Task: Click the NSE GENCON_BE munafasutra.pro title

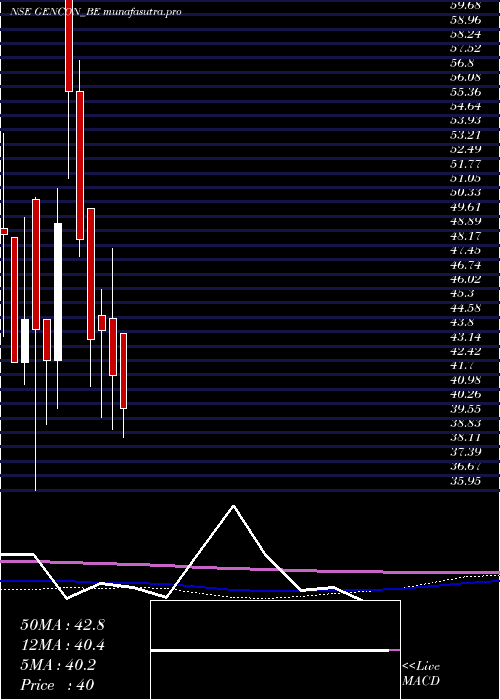Action: click(96, 12)
